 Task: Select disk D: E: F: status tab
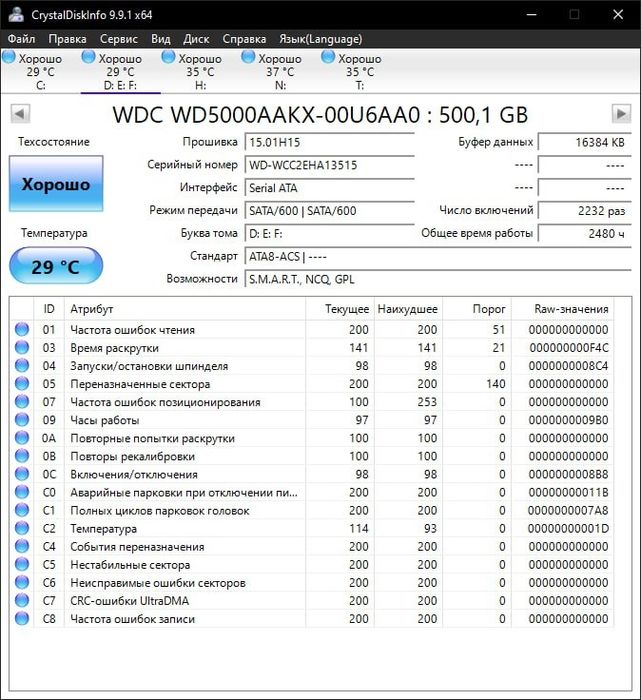coord(121,71)
